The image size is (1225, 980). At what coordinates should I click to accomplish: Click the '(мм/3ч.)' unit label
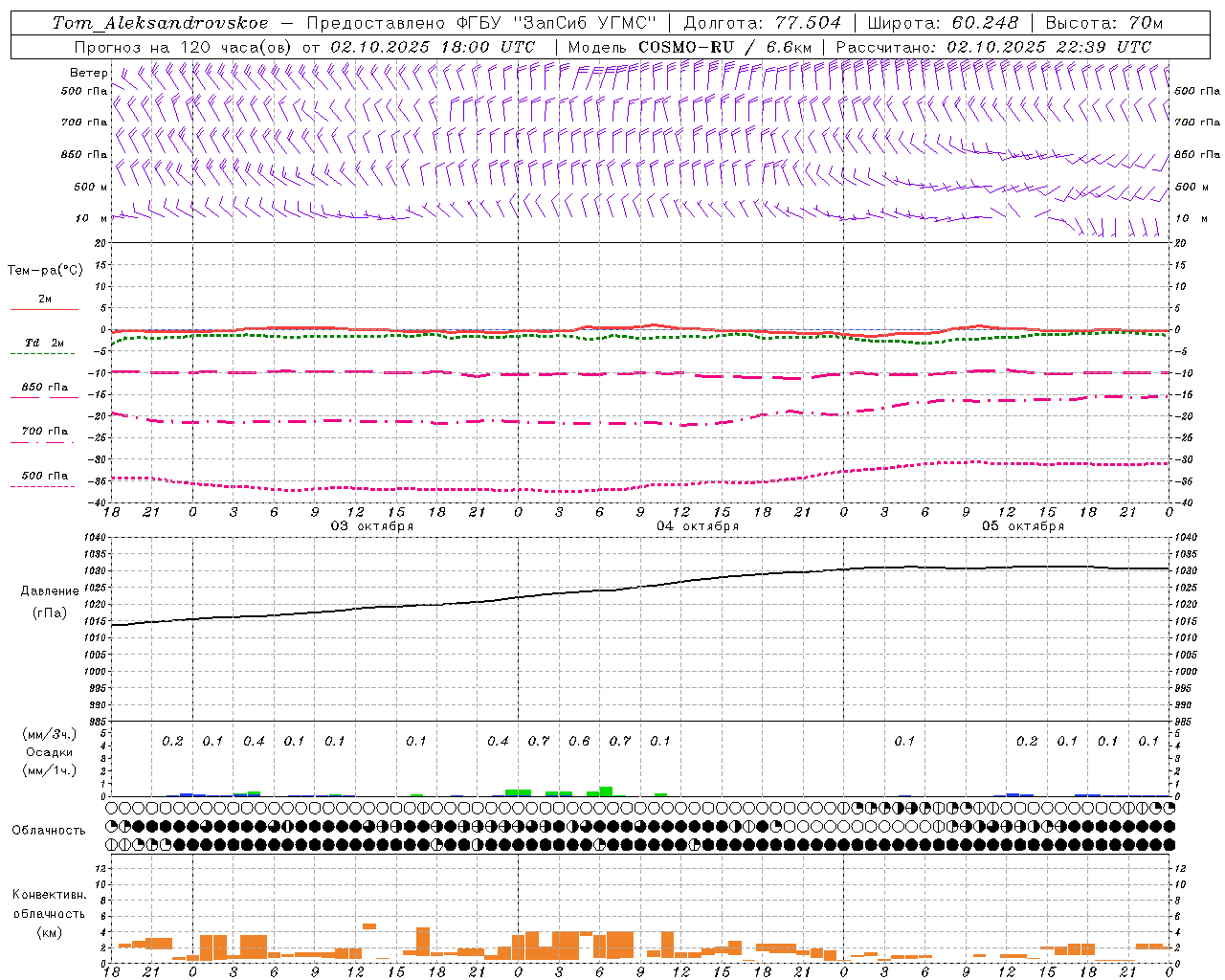point(50,734)
